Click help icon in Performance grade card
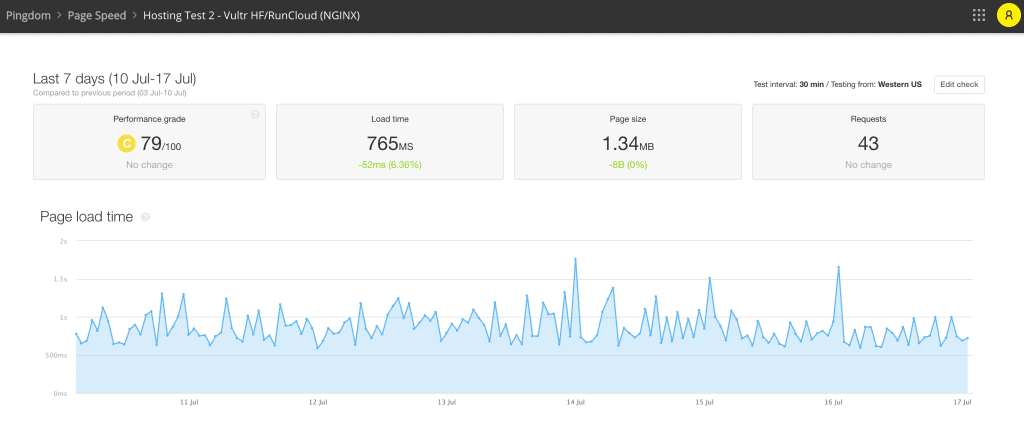1024x429 pixels. 255,115
